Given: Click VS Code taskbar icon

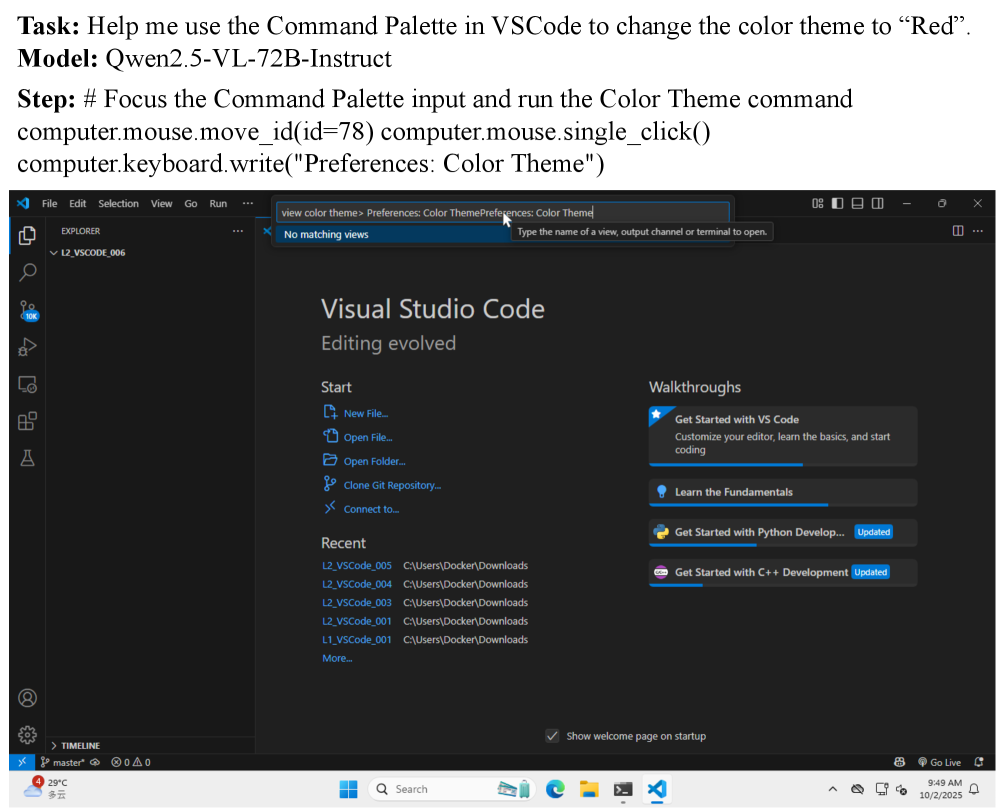Looking at the screenshot, I should [657, 790].
